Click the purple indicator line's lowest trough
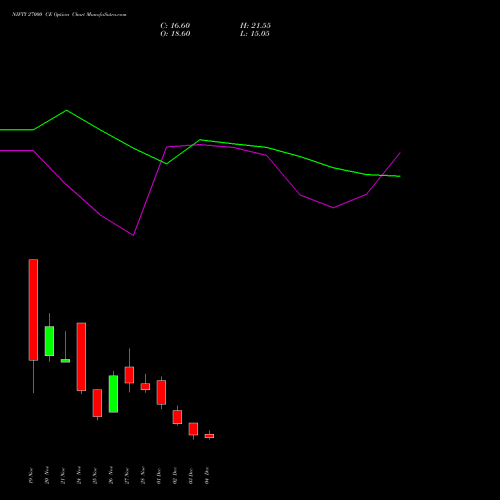500x500 pixels. coord(133,235)
